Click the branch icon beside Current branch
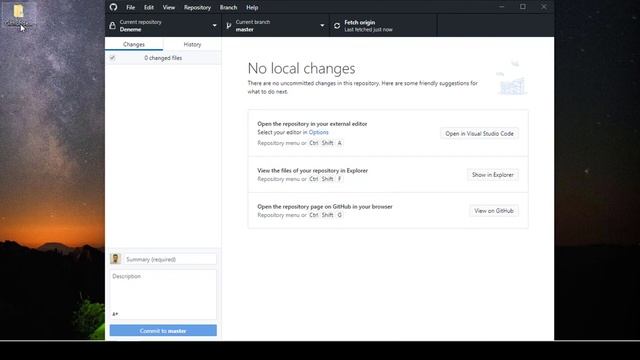Viewport: 640px width, 360px height. click(229, 26)
